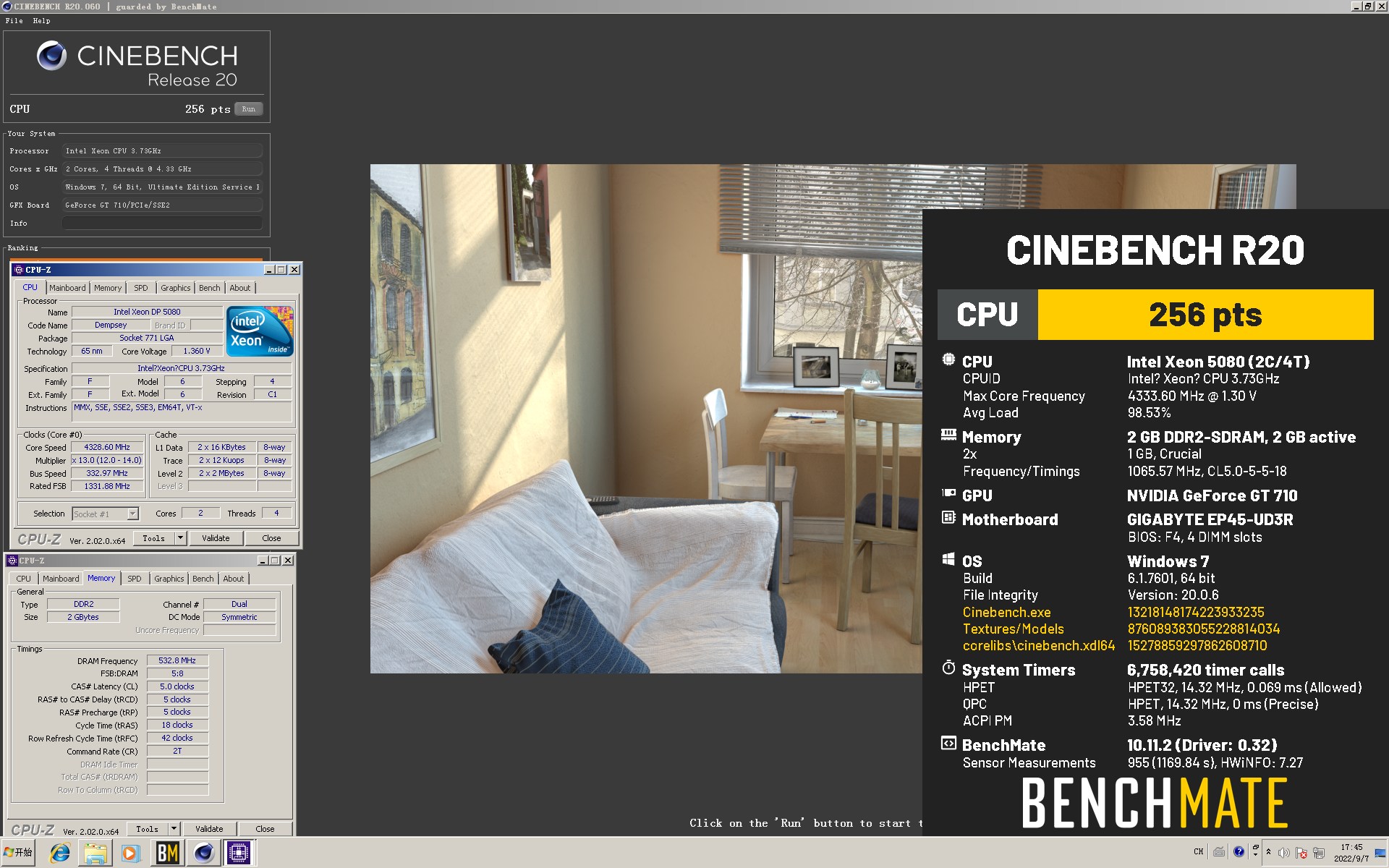Switch to Graphics tab in upper CPU-Z window

tap(176, 288)
